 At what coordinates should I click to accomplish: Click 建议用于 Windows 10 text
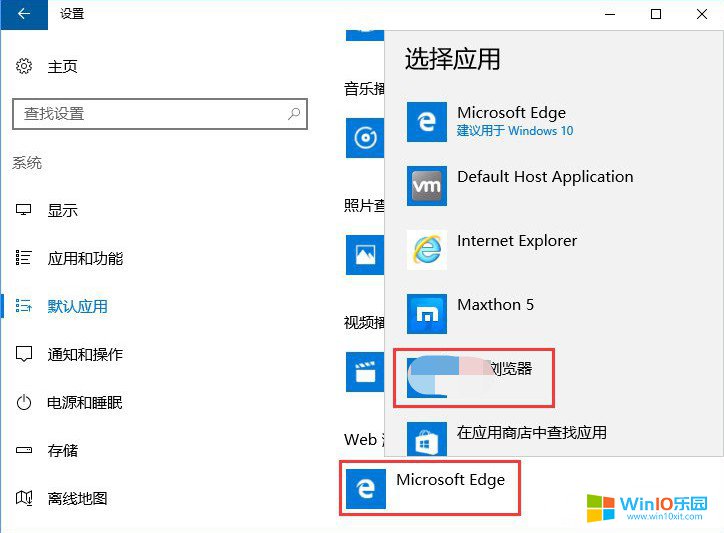pos(515,131)
